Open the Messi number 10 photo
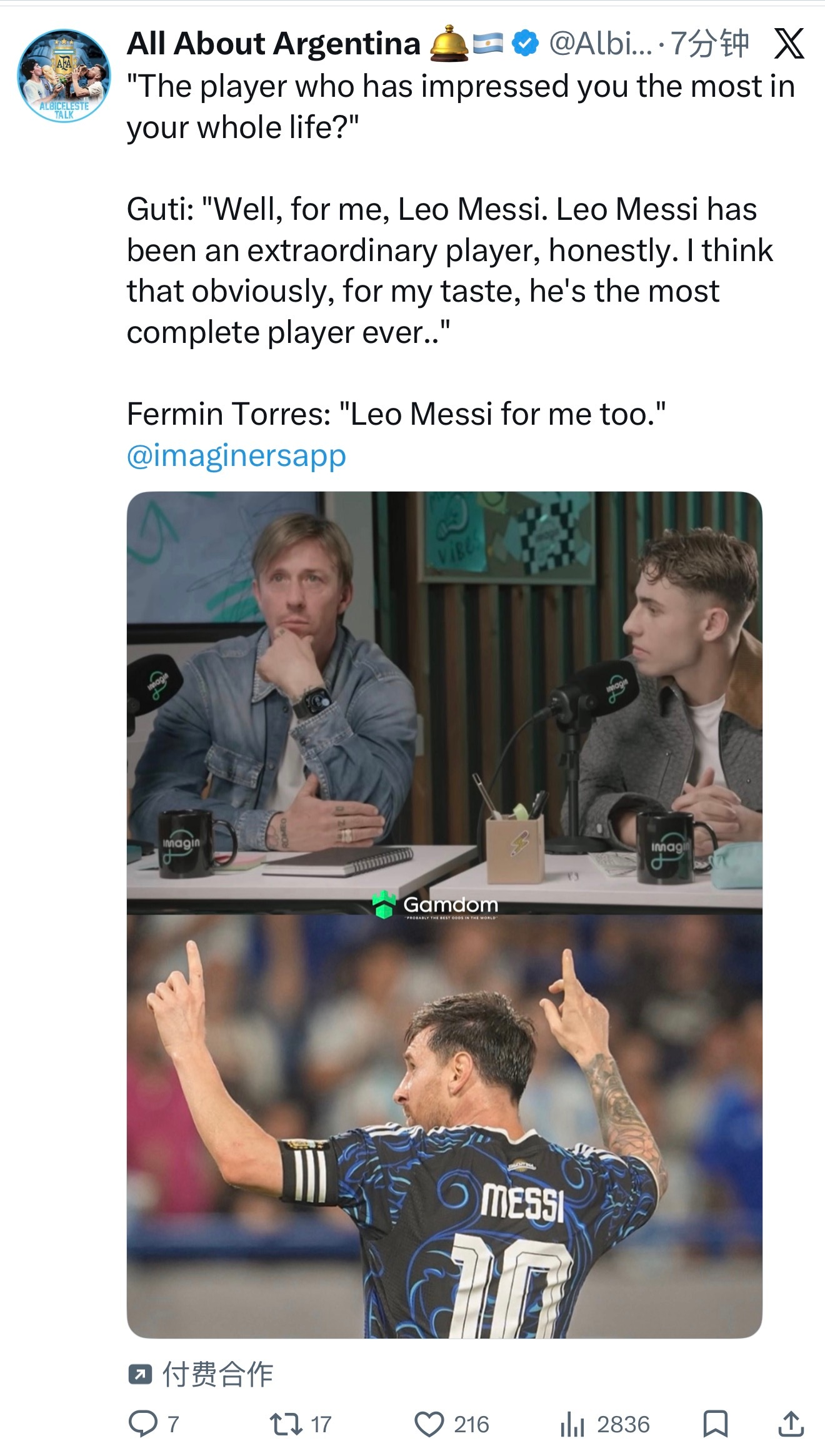 (444, 1124)
